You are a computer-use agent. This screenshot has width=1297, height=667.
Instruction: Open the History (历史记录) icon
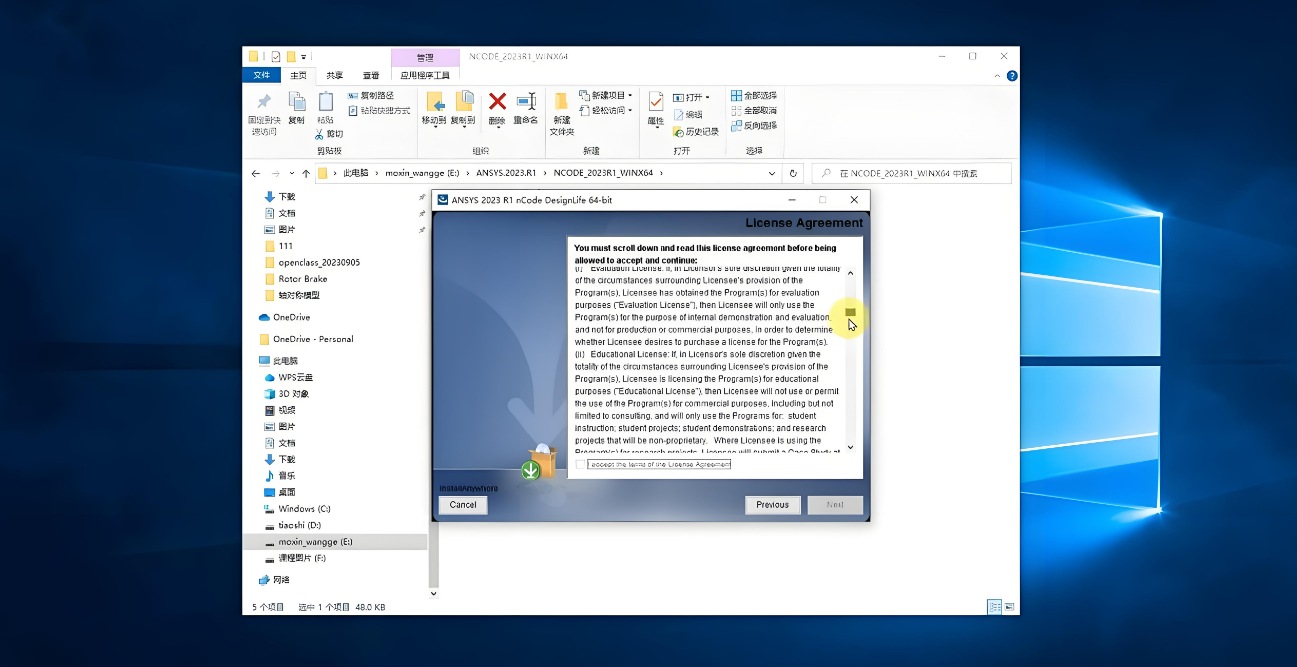[679, 131]
